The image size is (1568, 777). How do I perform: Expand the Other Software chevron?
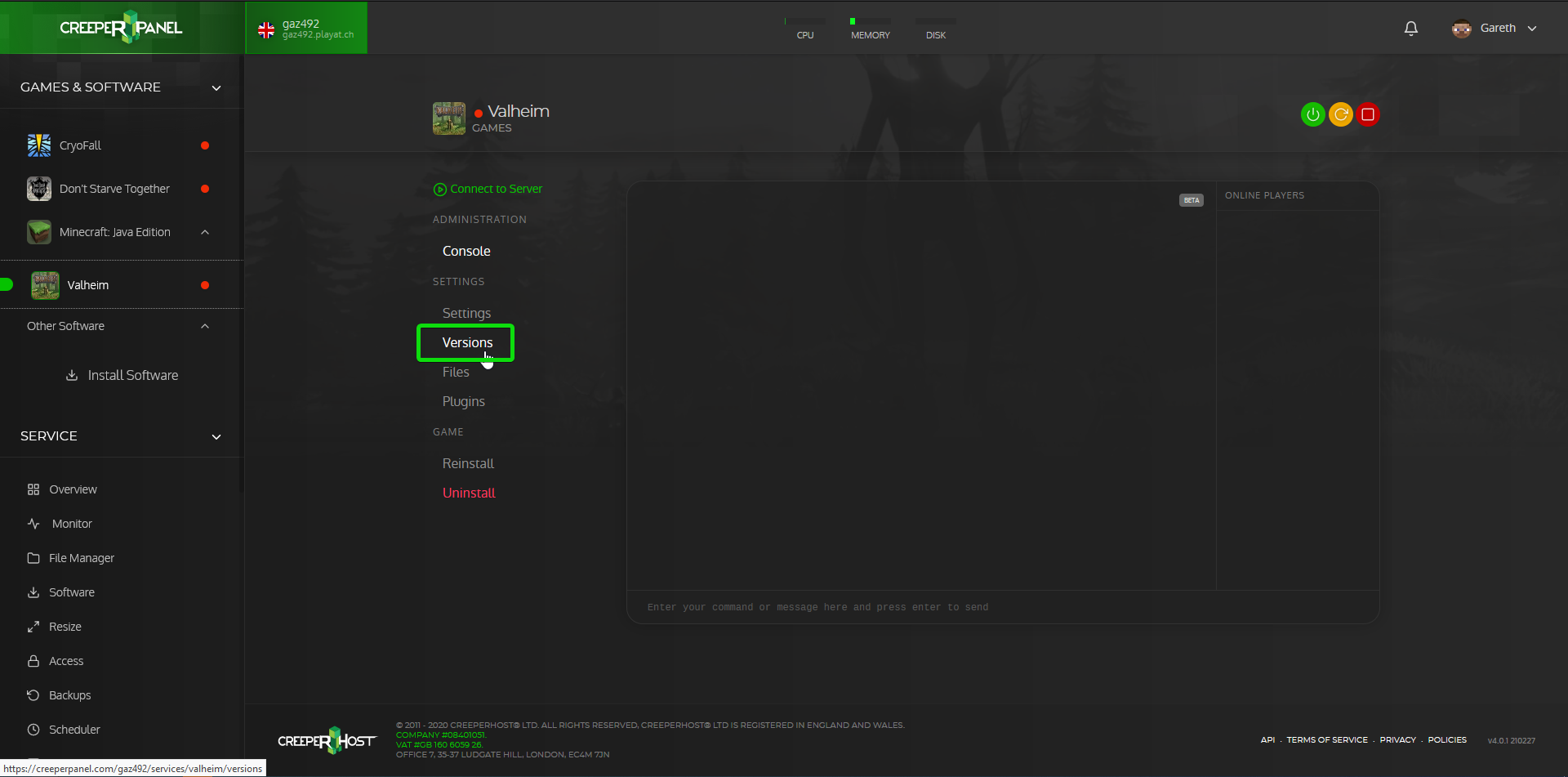pos(205,326)
